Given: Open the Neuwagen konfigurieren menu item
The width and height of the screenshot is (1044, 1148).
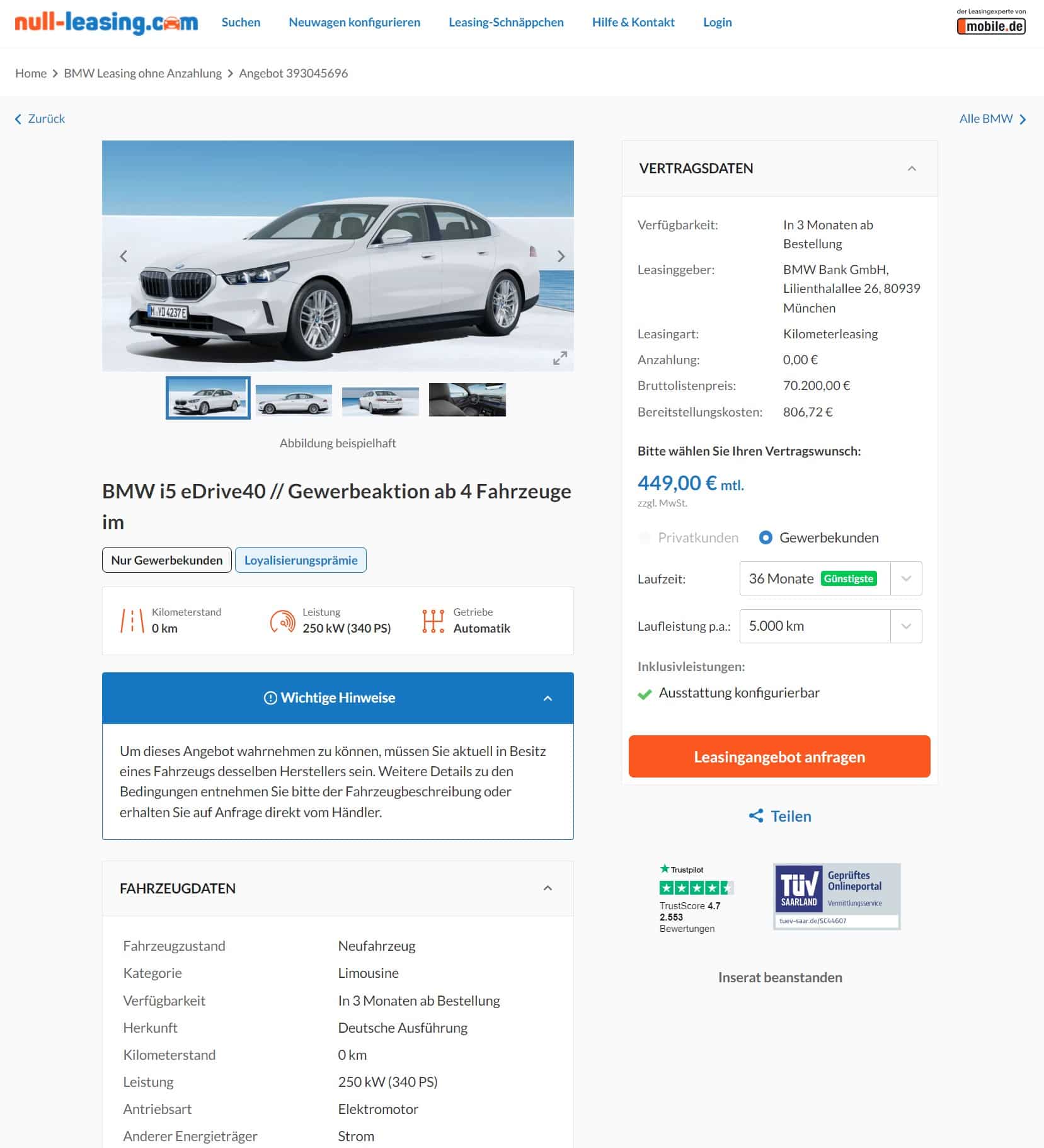Looking at the screenshot, I should [x=354, y=23].
